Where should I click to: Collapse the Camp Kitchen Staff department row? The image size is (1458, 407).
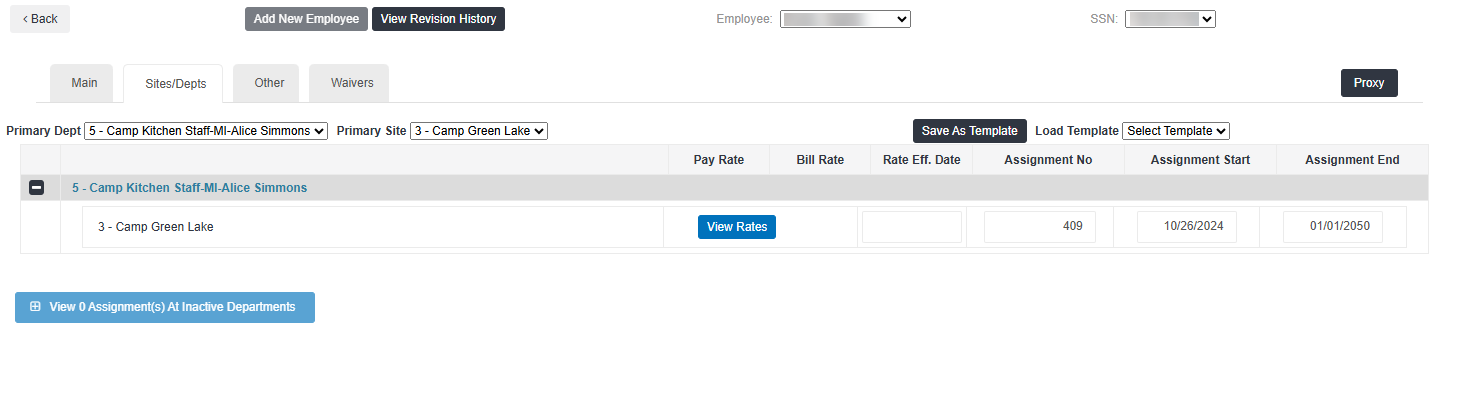[x=36, y=188]
